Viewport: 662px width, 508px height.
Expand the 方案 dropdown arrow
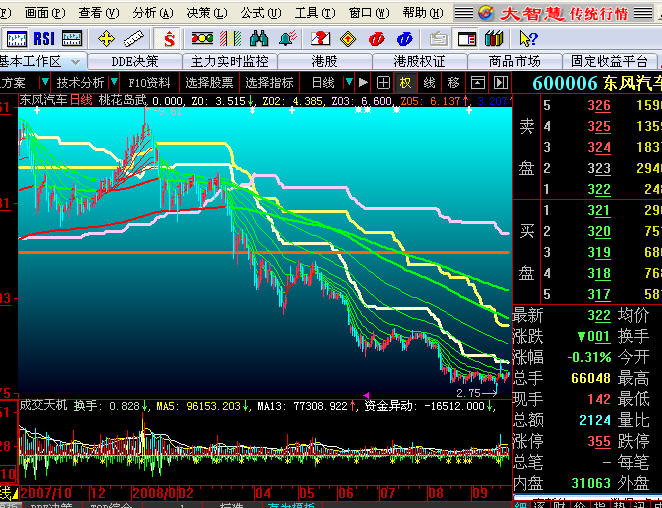point(45,82)
